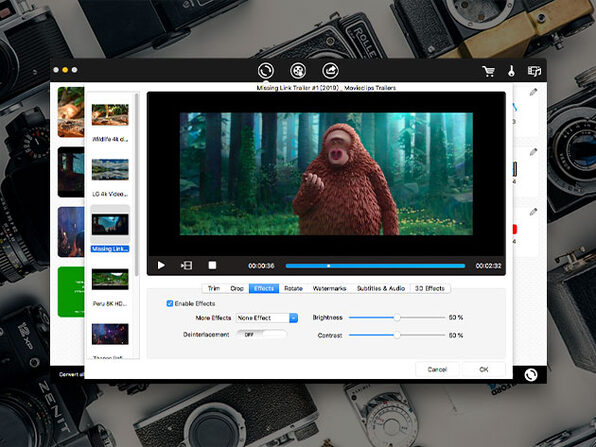Select the LG 4k Video thumbnail
This screenshot has height=447, width=596.
click(x=110, y=170)
